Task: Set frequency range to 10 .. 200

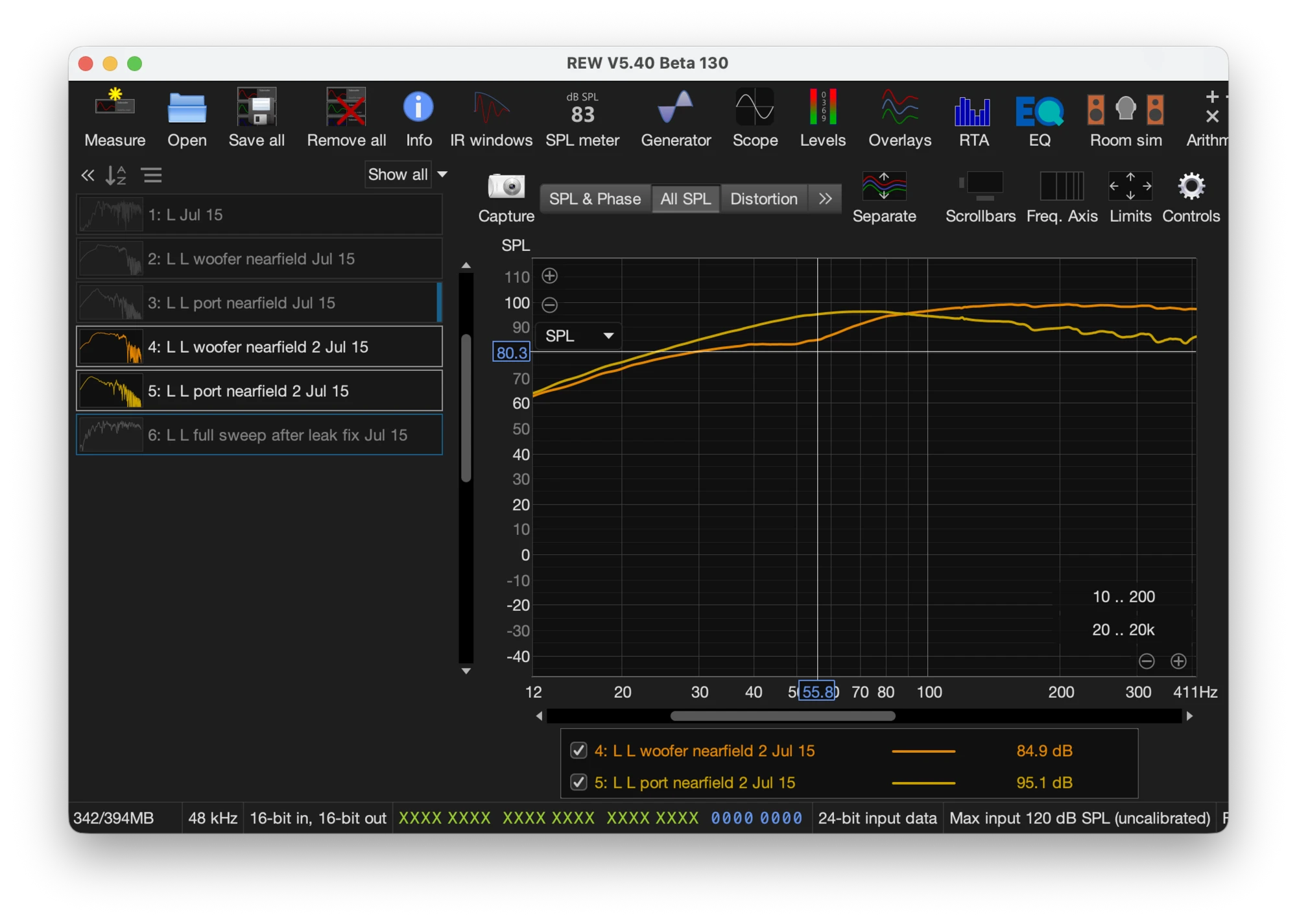Action: tap(1123, 597)
